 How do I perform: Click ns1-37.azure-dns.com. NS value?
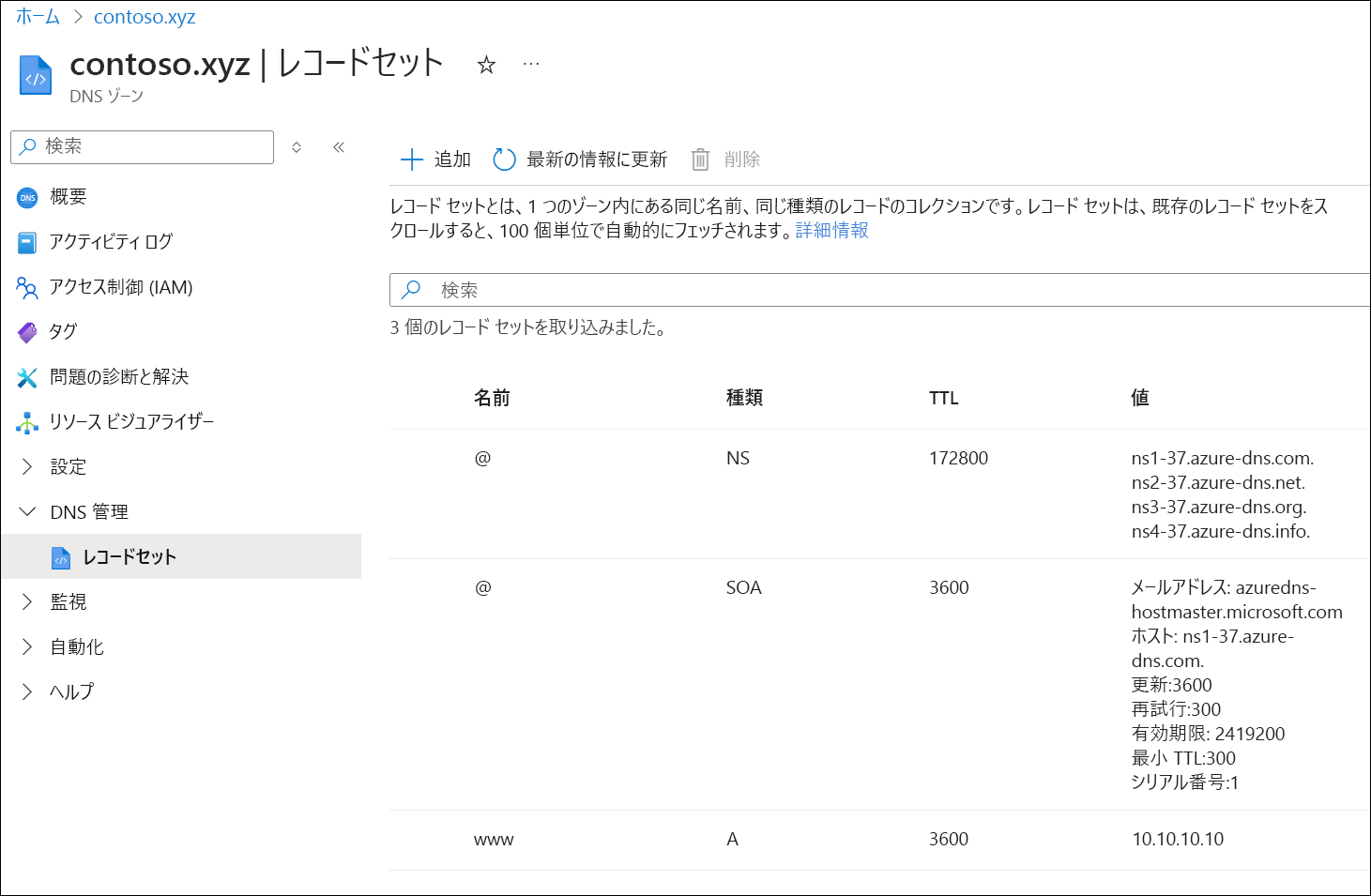(1223, 458)
